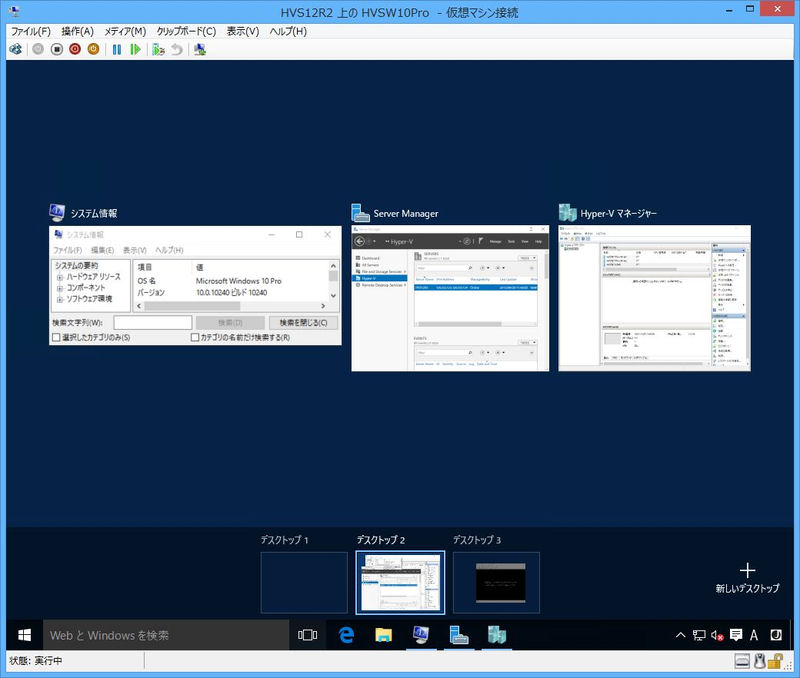
Task: Click the scroll-down arrow in system info list
Action: tap(333, 296)
